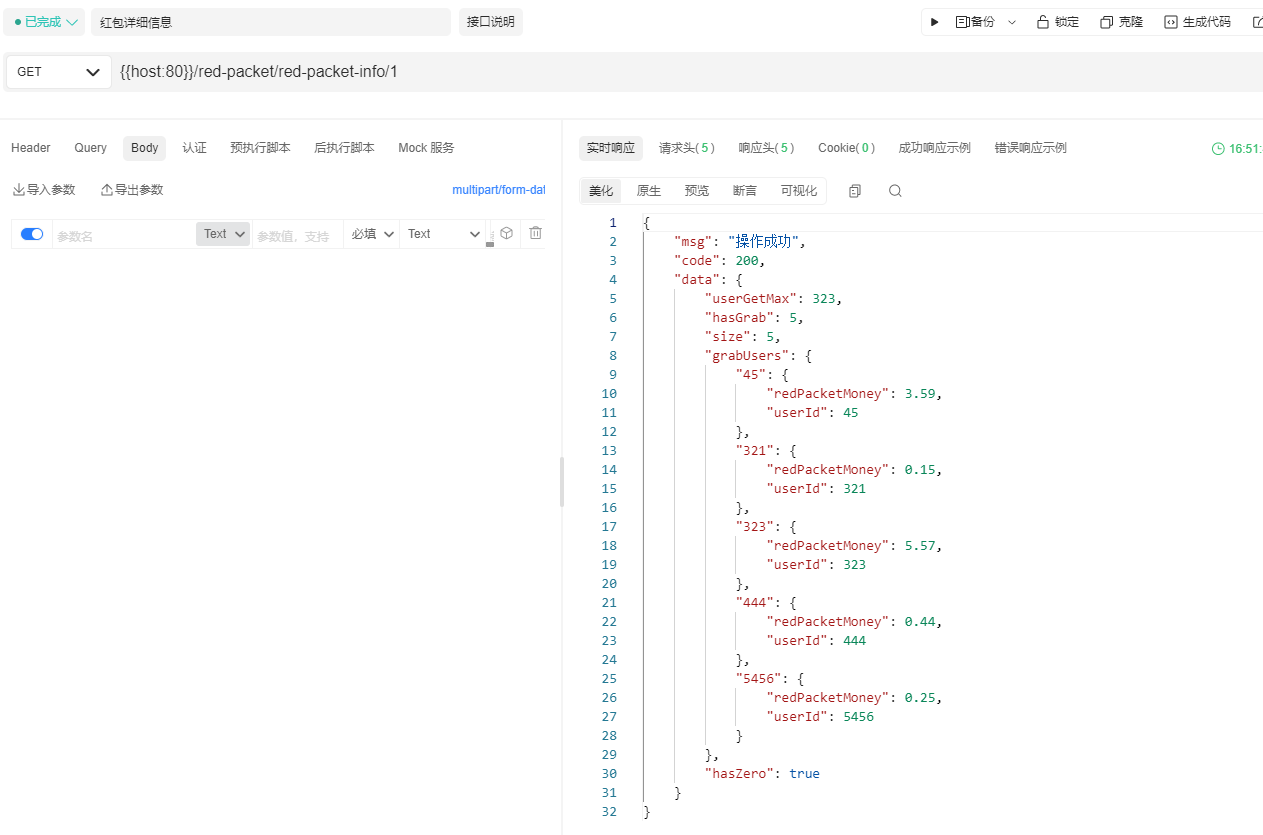Image resolution: width=1263 pixels, height=835 pixels.
Task: Toggle the parameter row enable switch
Action: [32, 234]
